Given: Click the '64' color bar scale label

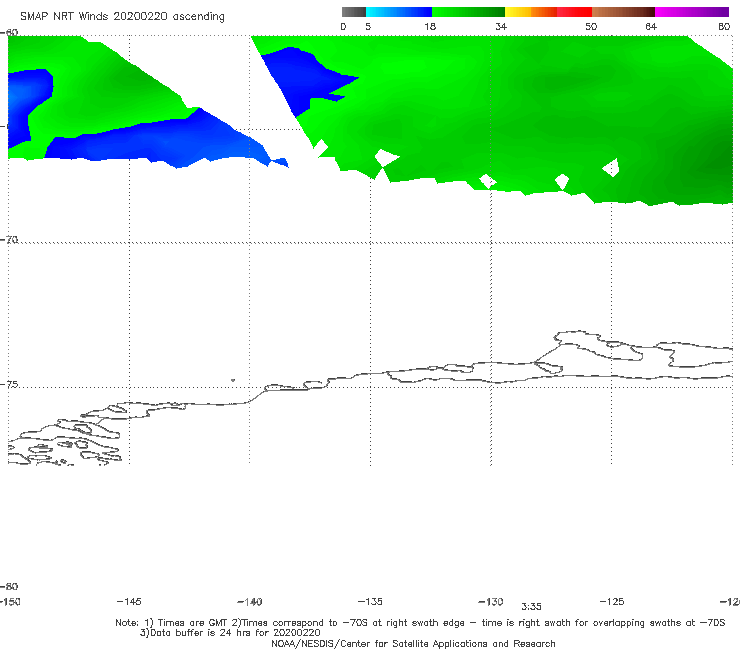Looking at the screenshot, I should tap(651, 27).
